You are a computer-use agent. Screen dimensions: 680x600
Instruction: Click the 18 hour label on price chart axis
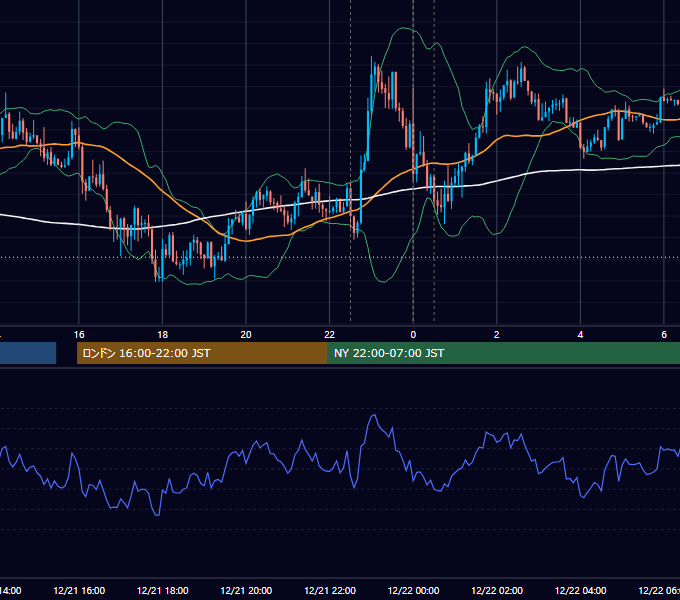tap(162, 335)
